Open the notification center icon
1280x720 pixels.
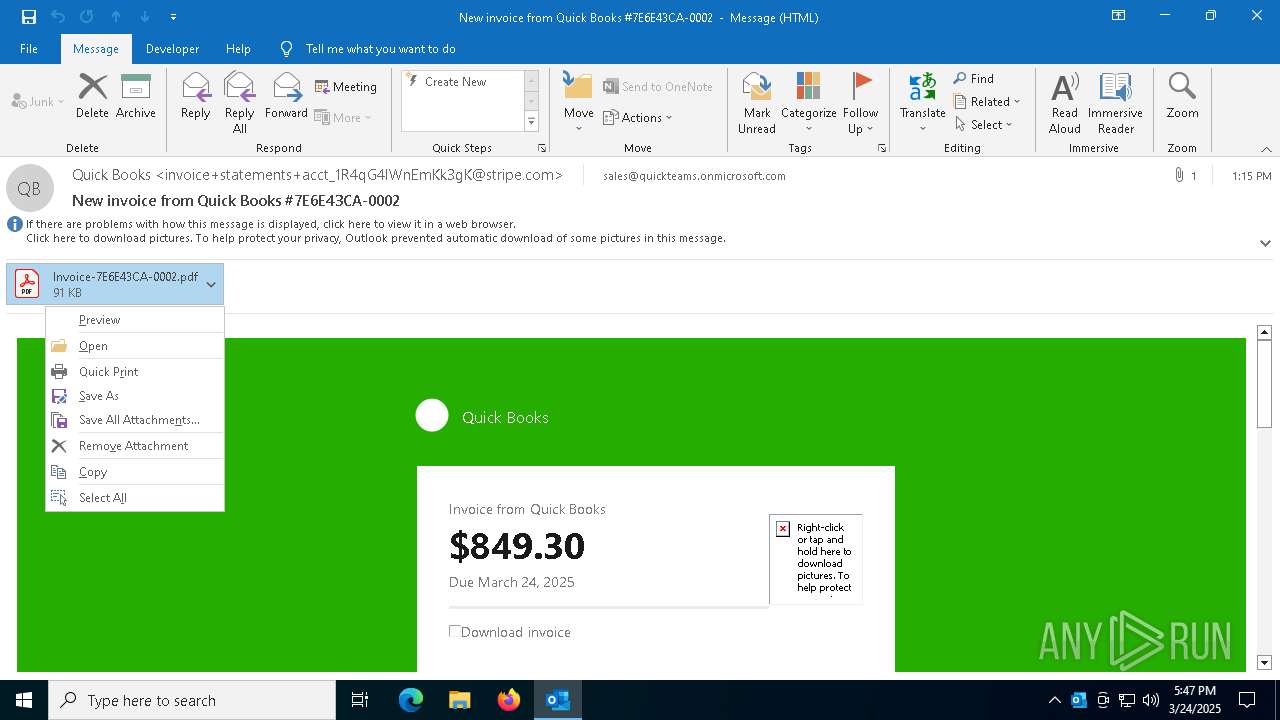[x=1247, y=700]
